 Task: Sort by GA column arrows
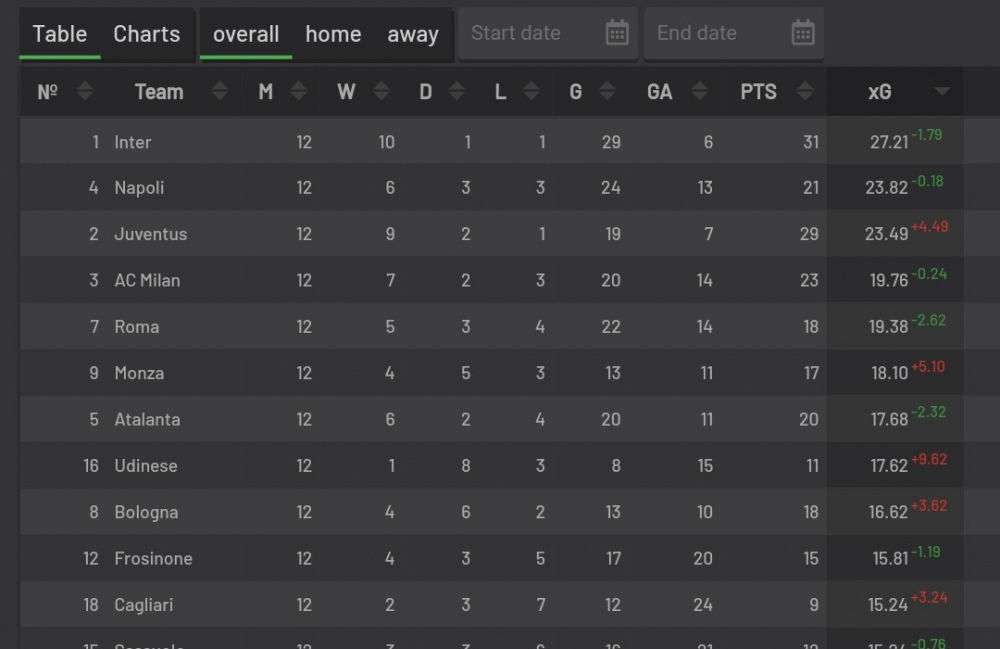coord(700,92)
